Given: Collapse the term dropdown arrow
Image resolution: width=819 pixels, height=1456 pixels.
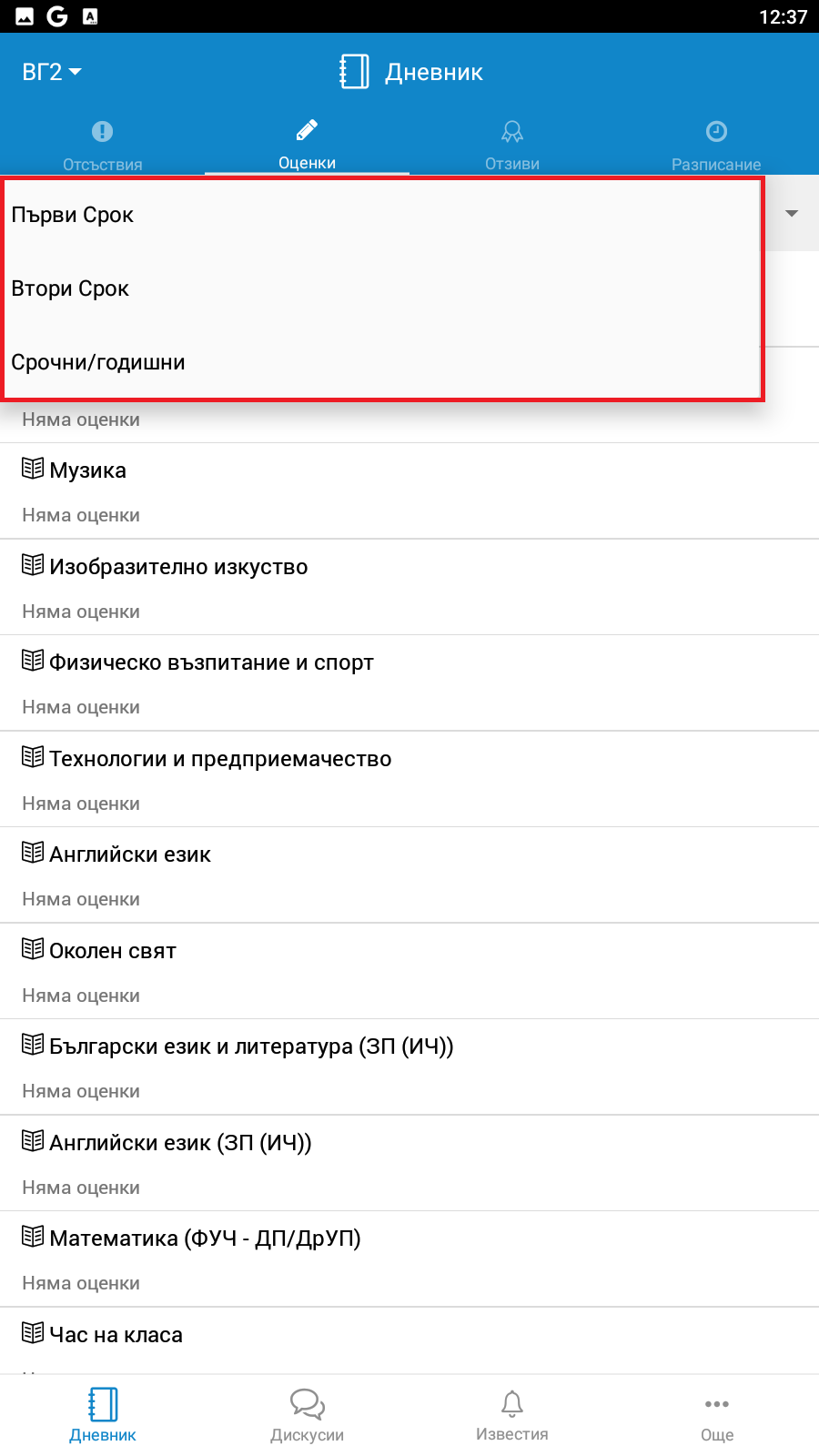Looking at the screenshot, I should click(792, 214).
